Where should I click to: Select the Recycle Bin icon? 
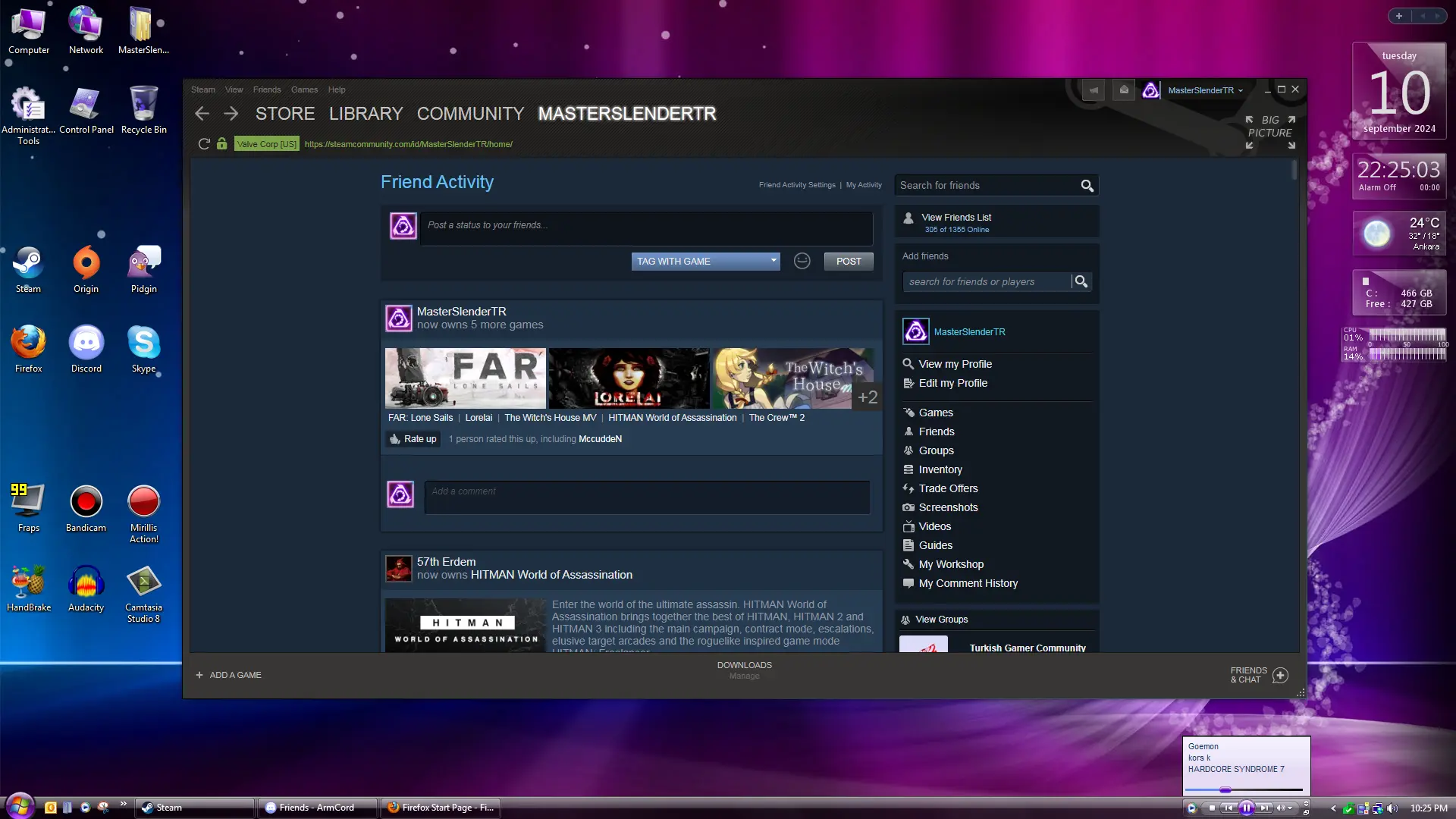click(x=144, y=111)
